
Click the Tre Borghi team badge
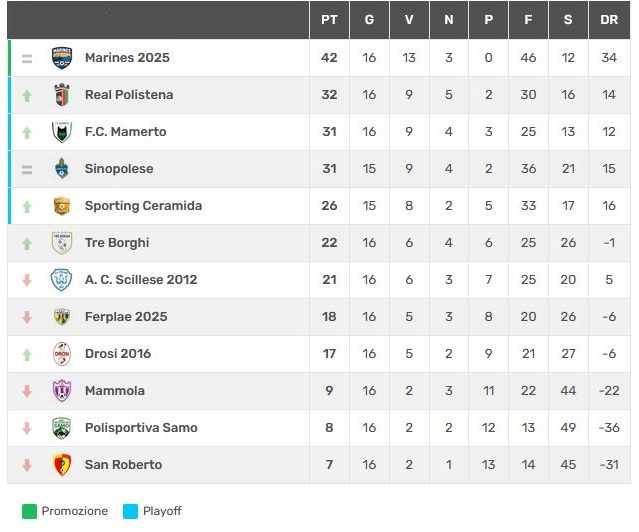(x=62, y=243)
